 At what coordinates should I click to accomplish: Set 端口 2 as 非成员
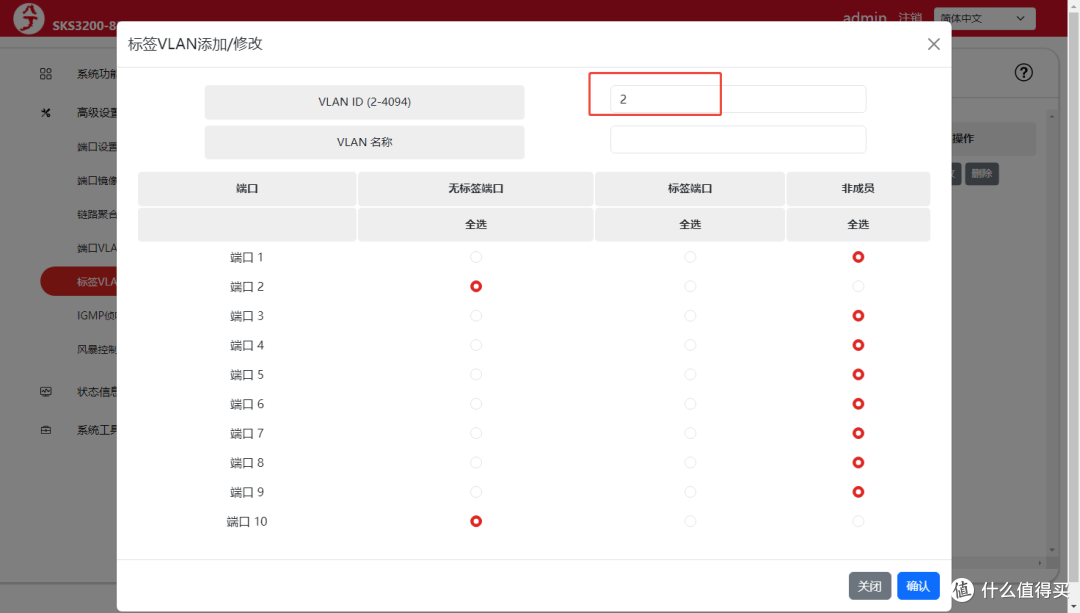(858, 287)
